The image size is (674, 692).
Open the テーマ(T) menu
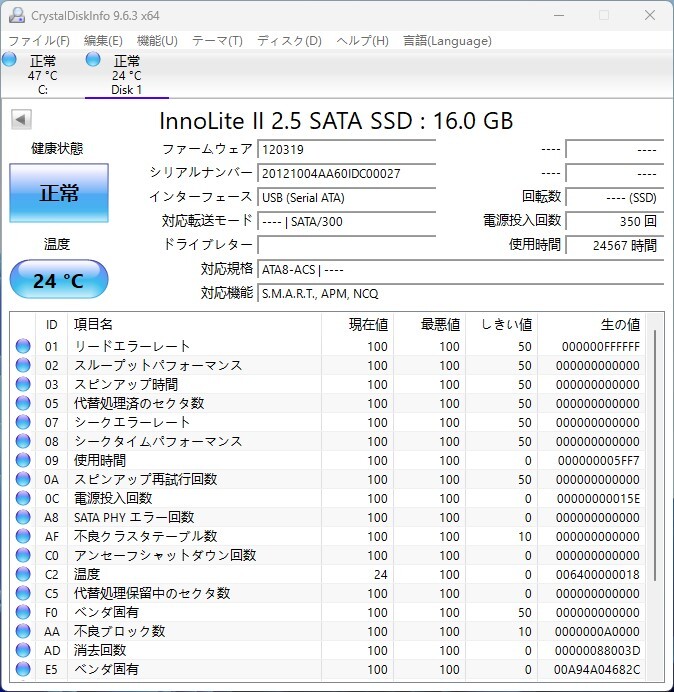pyautogui.click(x=217, y=41)
